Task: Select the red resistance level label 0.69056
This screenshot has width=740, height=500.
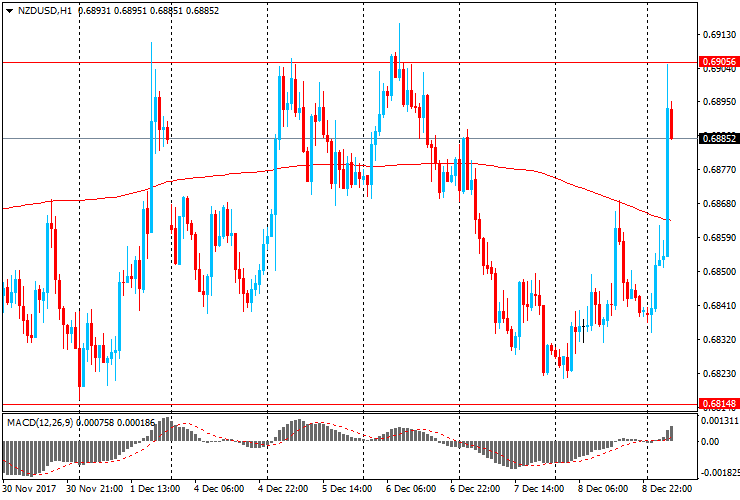Action: click(x=719, y=62)
